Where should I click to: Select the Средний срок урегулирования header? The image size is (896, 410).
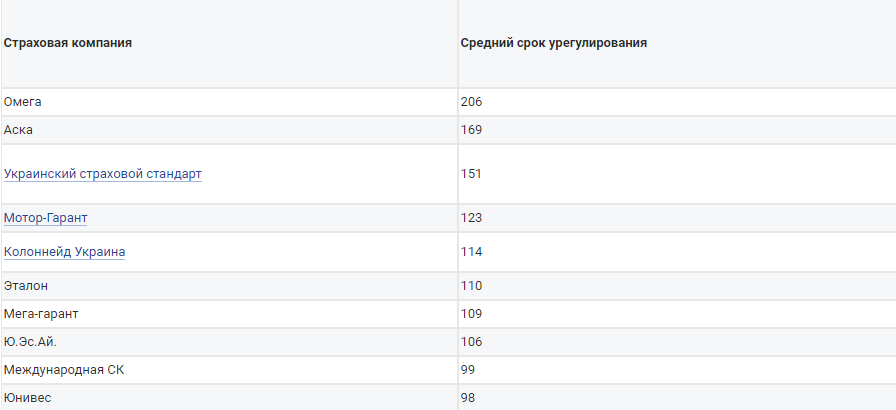tap(553, 44)
